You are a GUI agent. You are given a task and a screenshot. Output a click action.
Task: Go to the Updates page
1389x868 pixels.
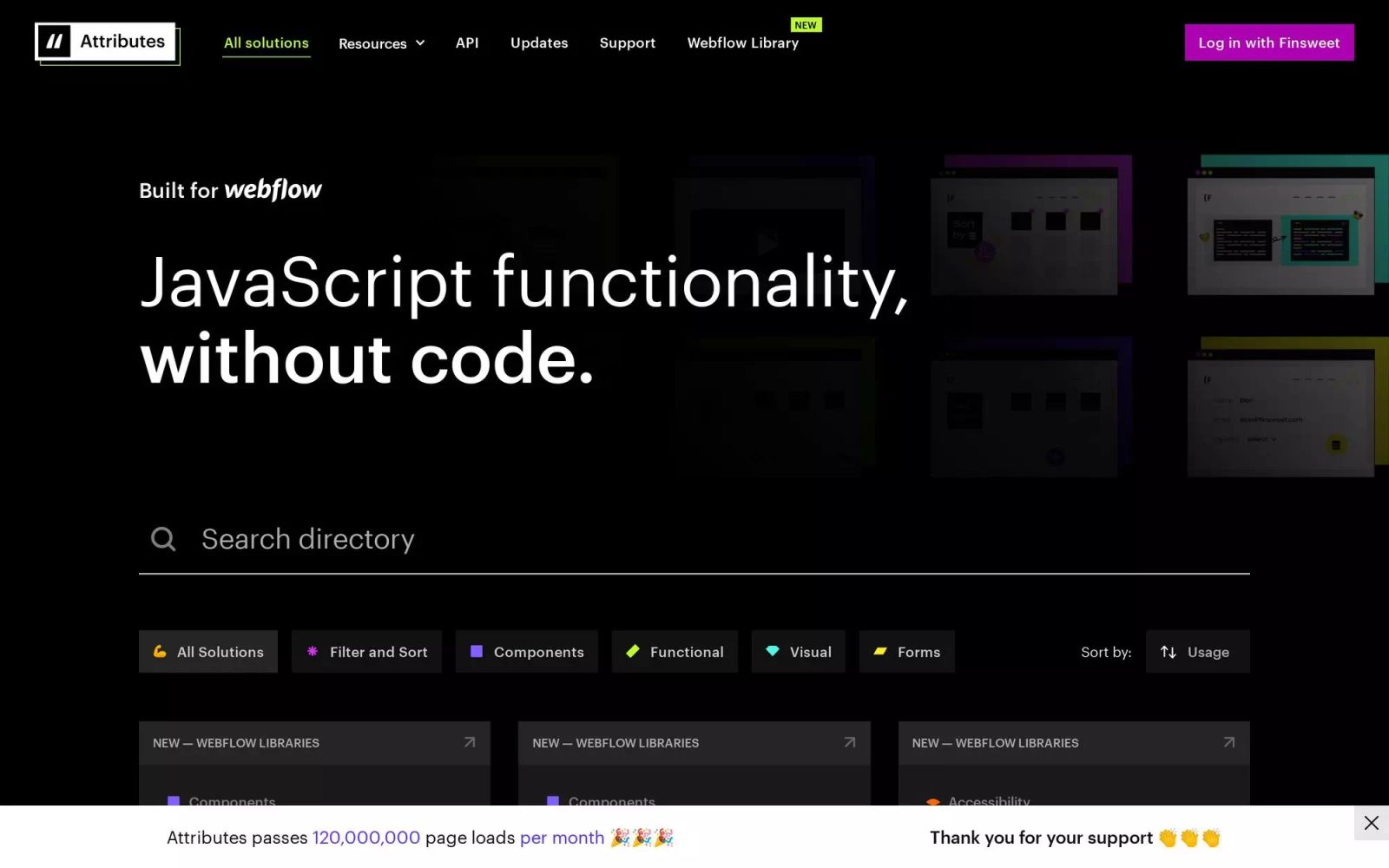[x=539, y=43]
